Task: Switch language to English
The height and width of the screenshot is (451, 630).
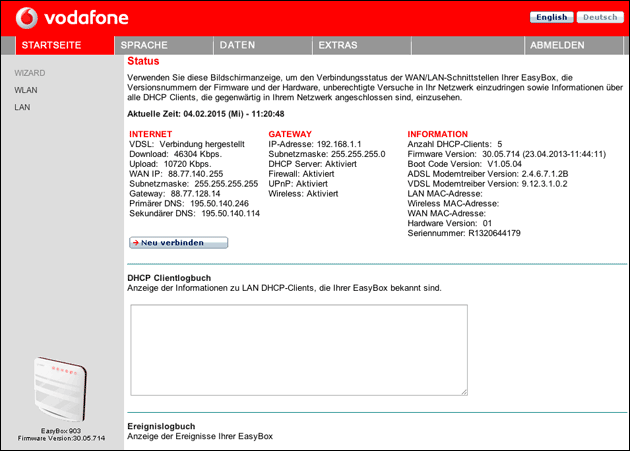Action: pos(551,17)
